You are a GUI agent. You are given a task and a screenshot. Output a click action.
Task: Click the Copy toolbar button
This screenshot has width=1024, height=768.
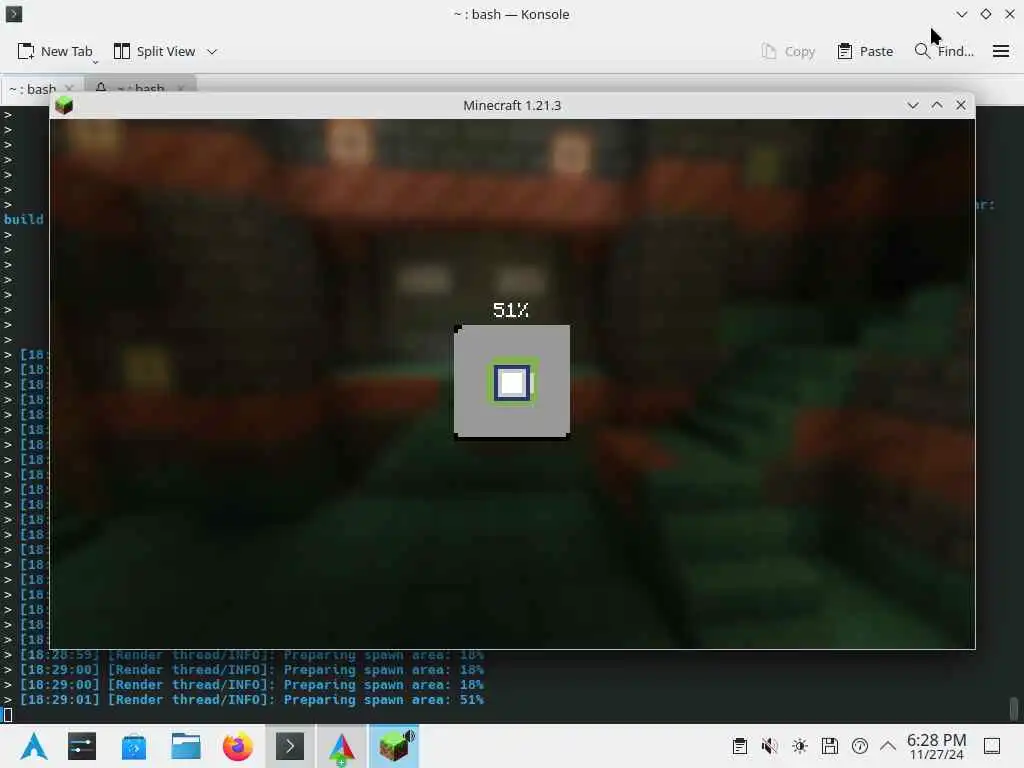789,51
